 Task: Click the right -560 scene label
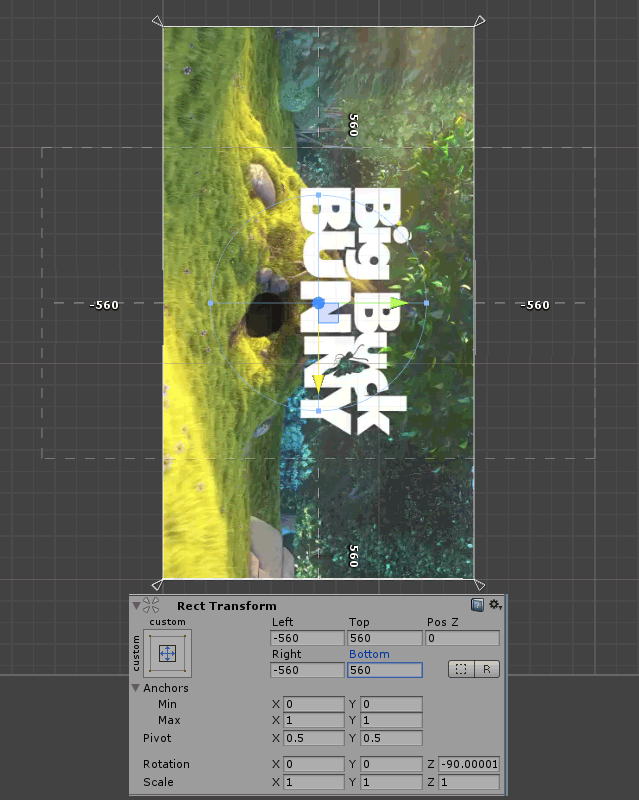[x=535, y=305]
